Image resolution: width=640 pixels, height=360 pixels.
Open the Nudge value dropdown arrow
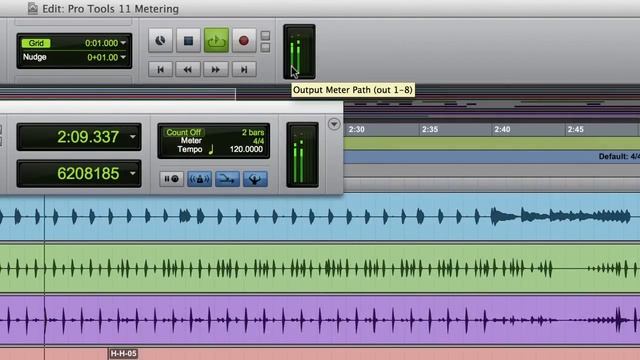[123, 58]
